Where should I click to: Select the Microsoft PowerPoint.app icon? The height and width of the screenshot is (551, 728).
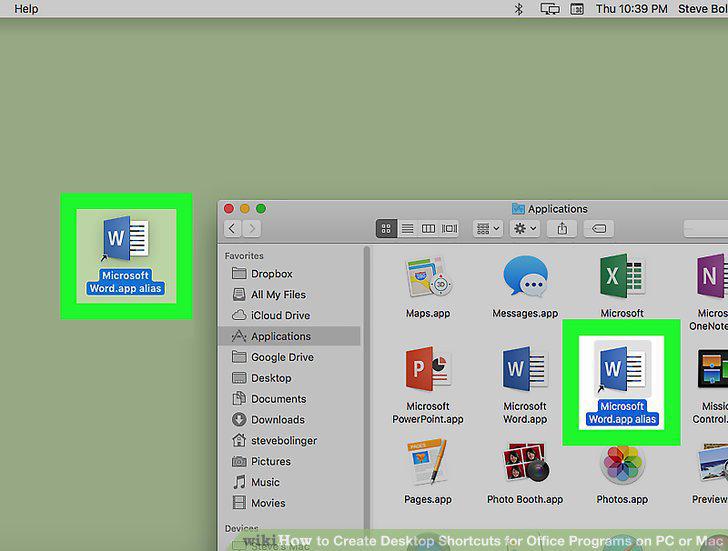point(428,370)
